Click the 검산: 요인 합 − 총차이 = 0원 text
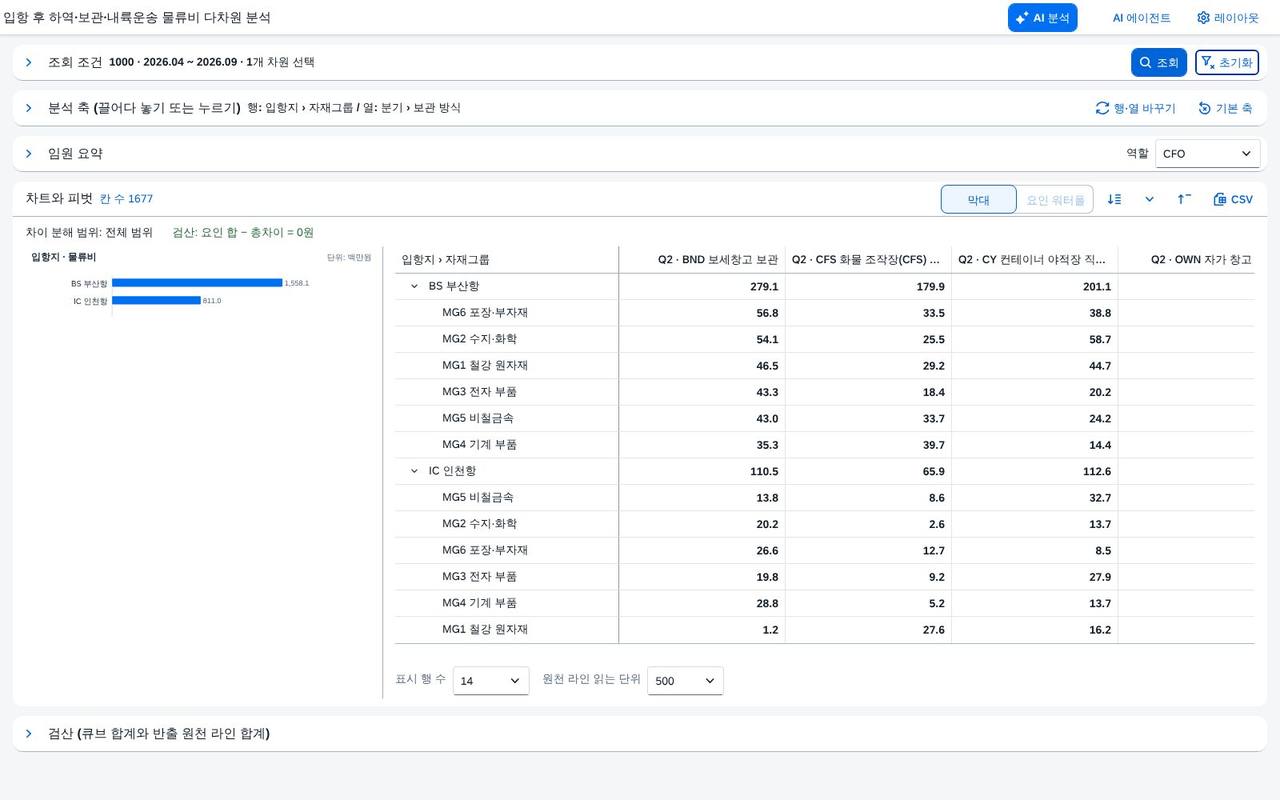Image resolution: width=1280 pixels, height=800 pixels. point(243,232)
